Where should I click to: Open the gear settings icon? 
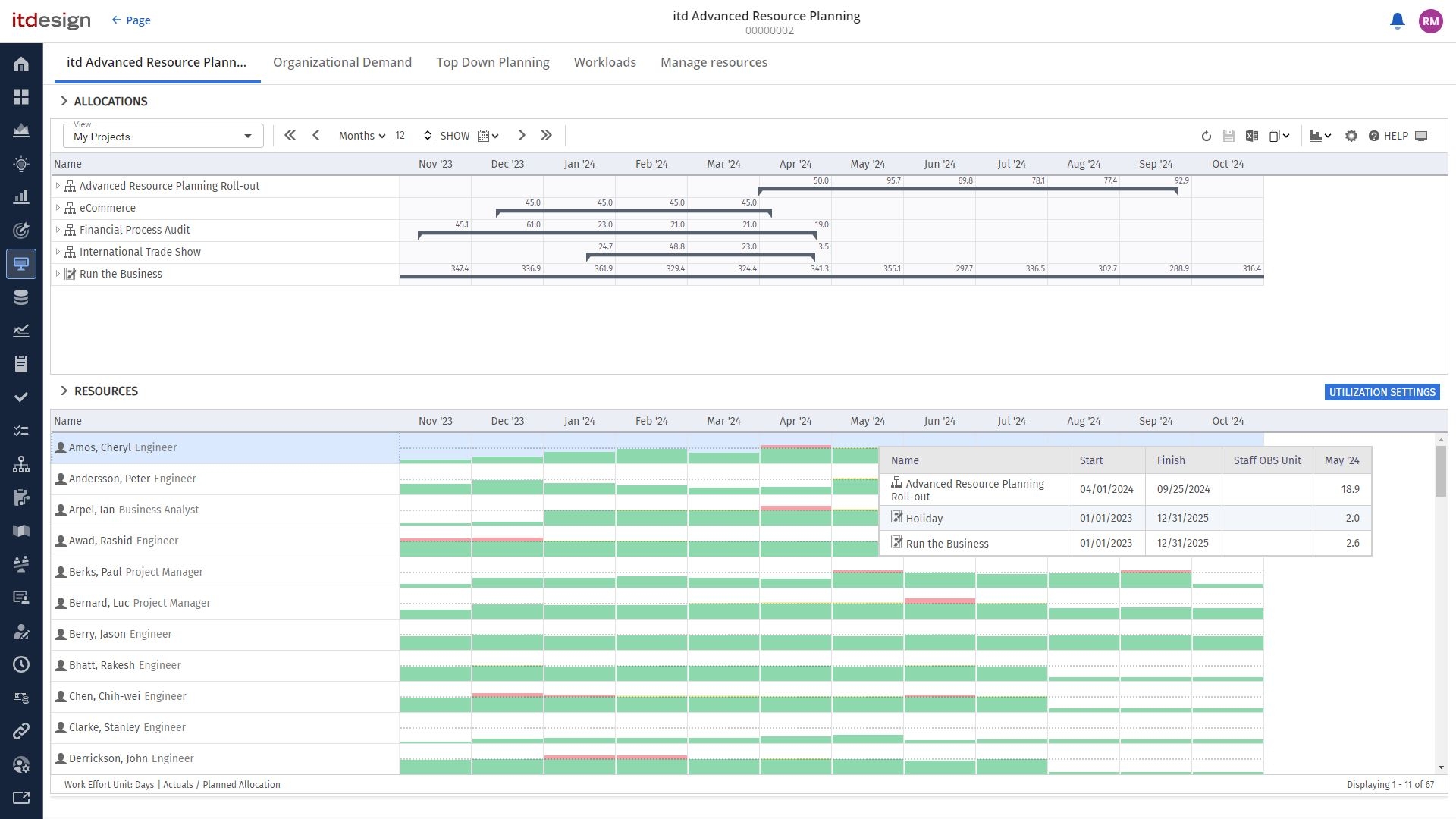[1351, 136]
